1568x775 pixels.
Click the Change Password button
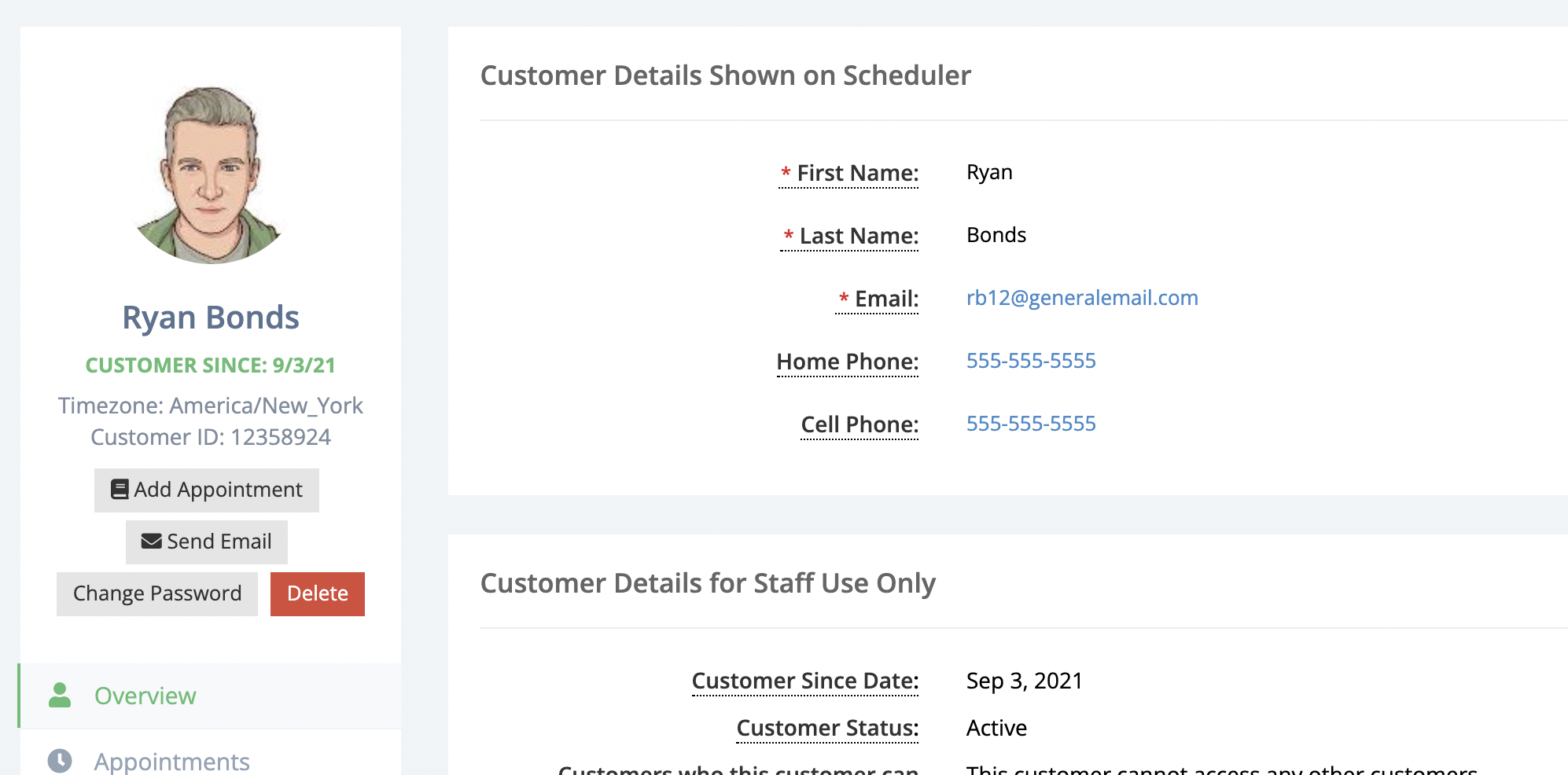tap(157, 593)
